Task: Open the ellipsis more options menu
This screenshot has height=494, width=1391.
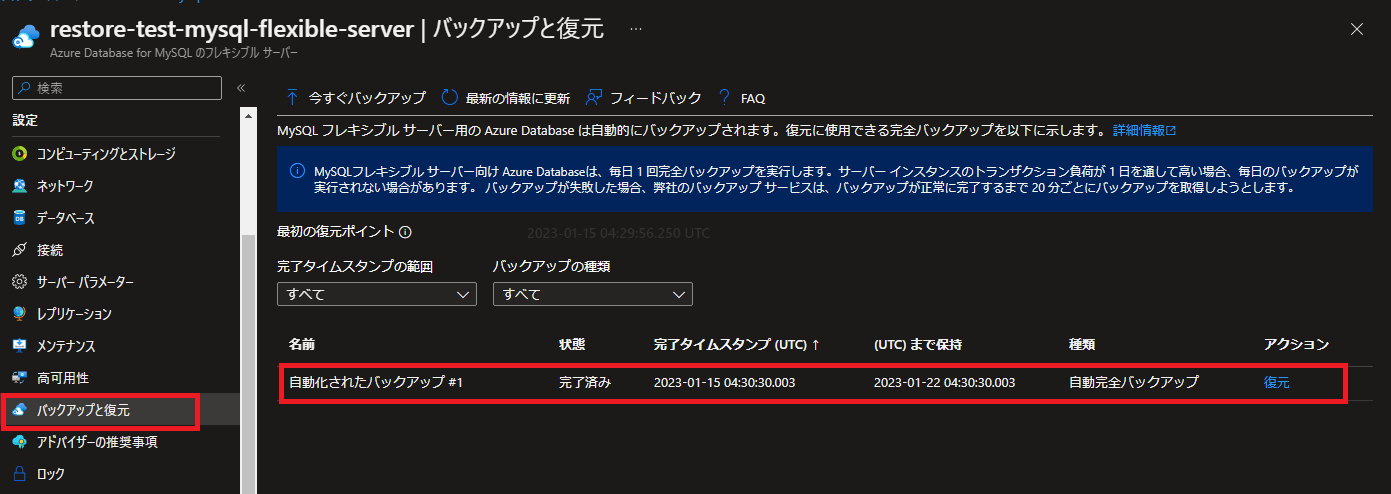Action: (635, 29)
